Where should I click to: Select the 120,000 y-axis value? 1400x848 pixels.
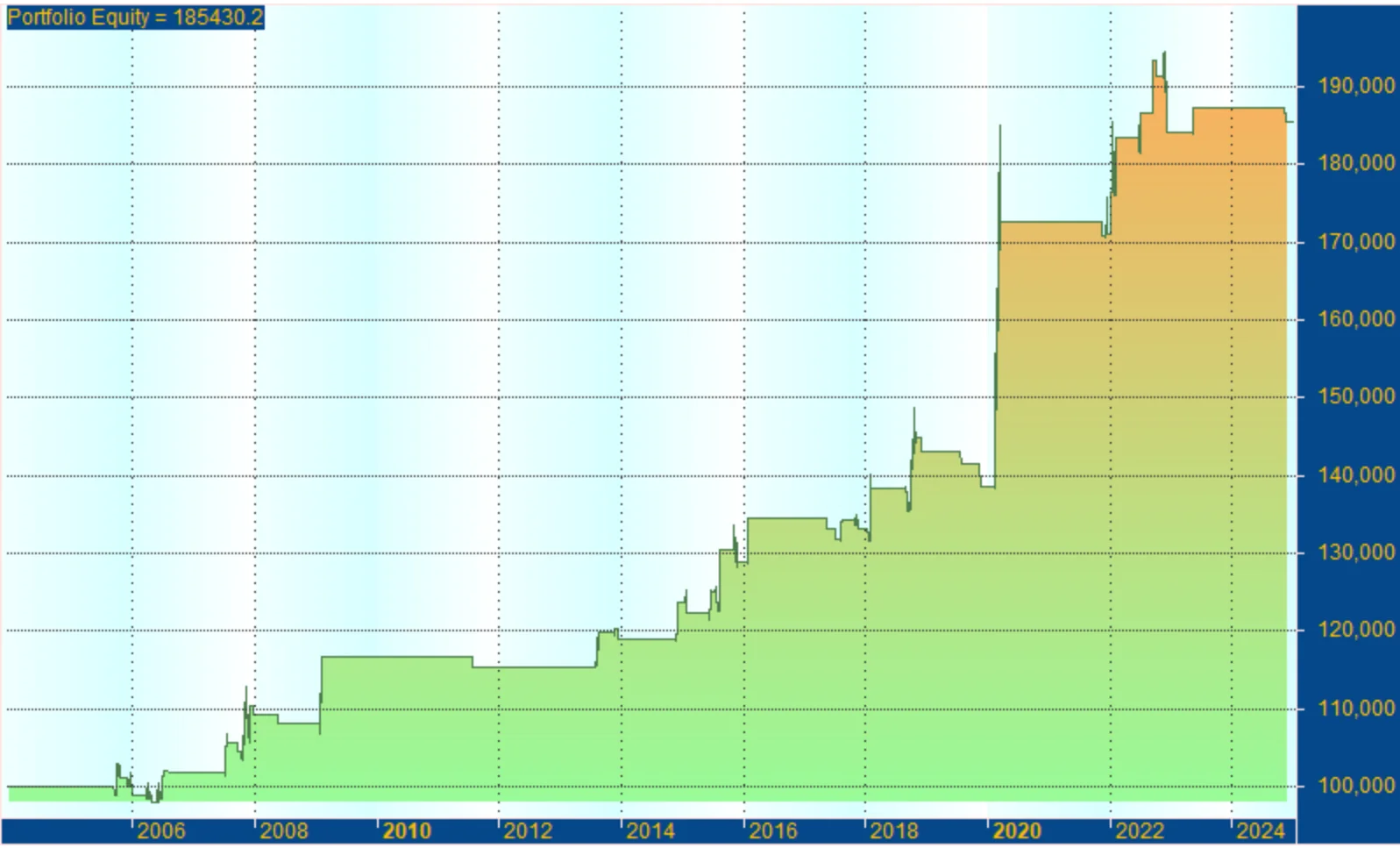click(1356, 630)
